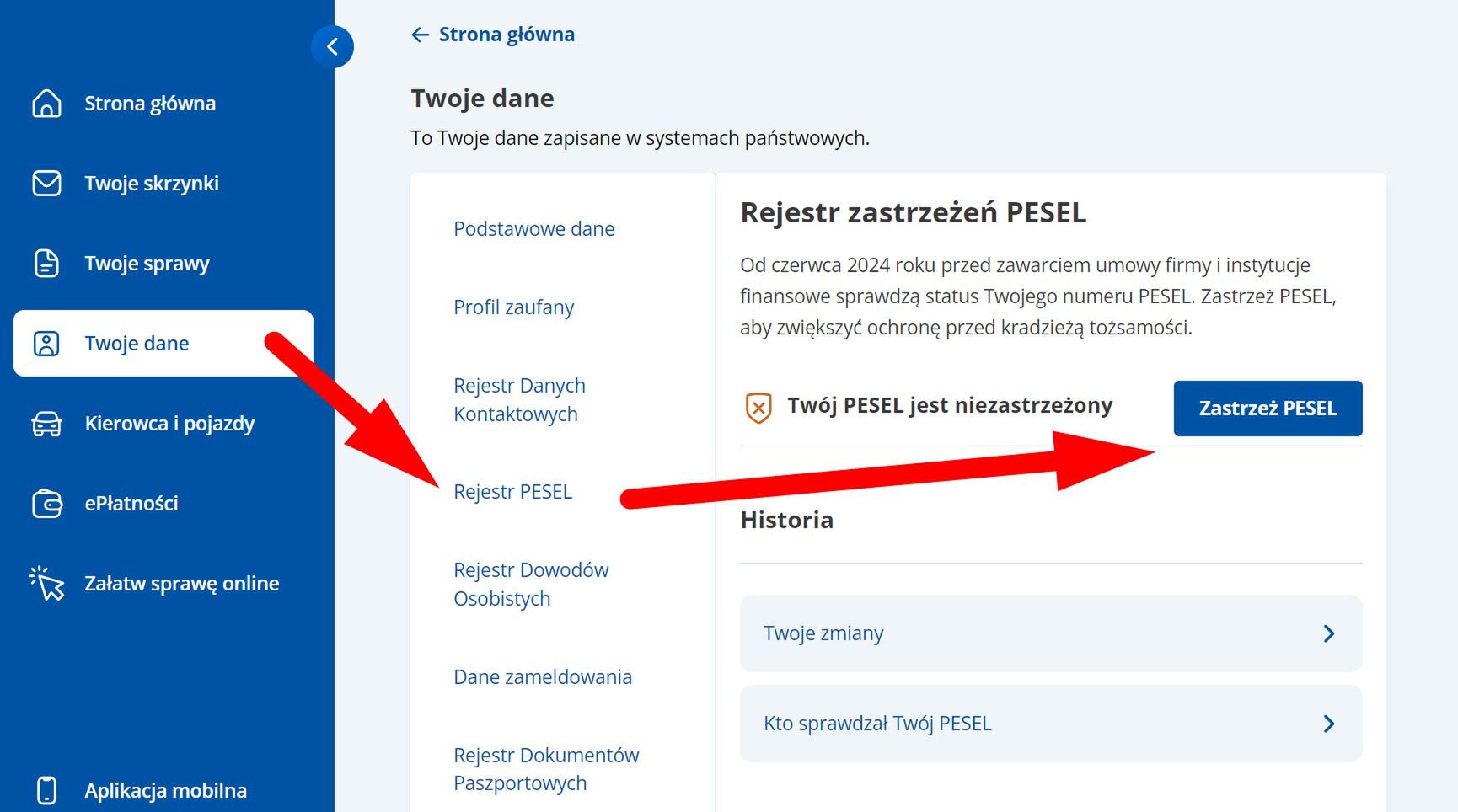1458x812 pixels.
Task: Click the back arrow to Strona główna
Action: [x=420, y=34]
